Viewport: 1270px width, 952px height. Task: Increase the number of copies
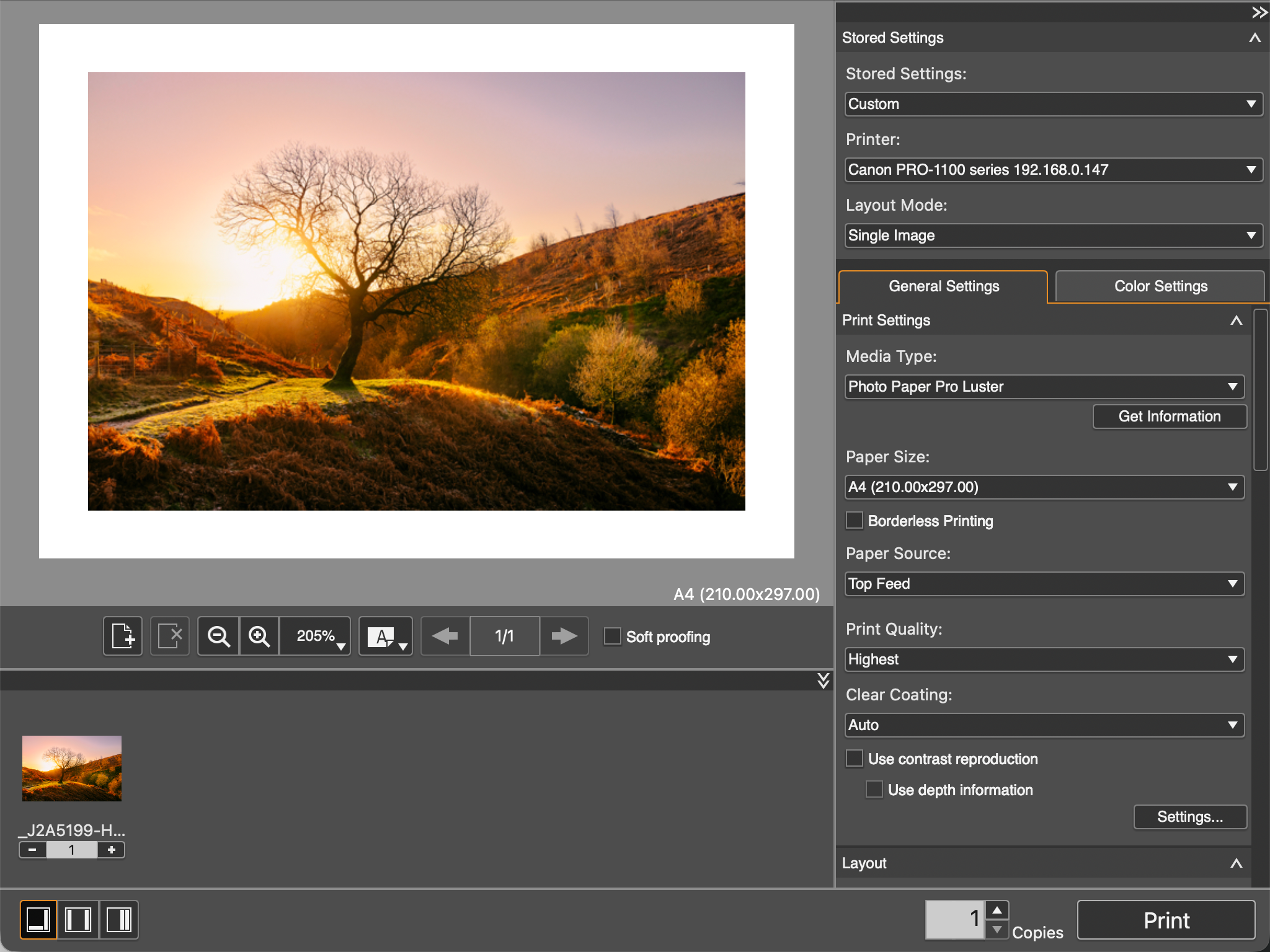[x=997, y=910]
